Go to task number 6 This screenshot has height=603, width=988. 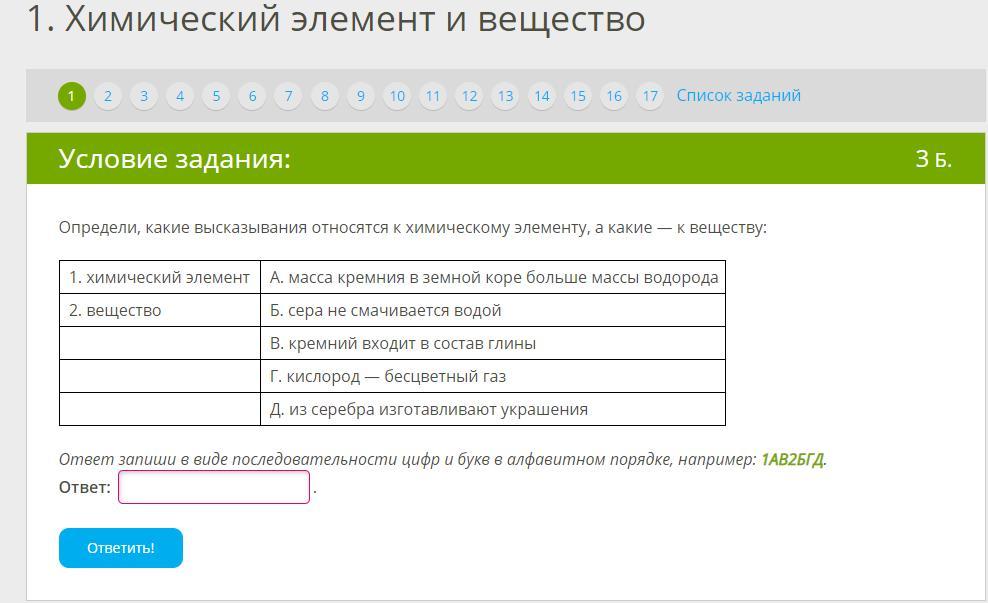click(x=252, y=96)
